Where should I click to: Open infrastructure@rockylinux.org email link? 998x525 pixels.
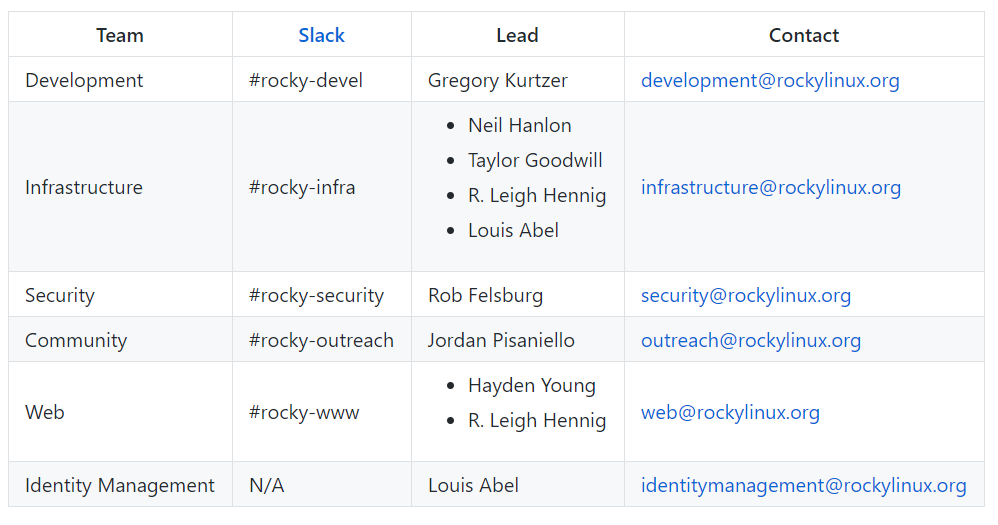tap(771, 187)
